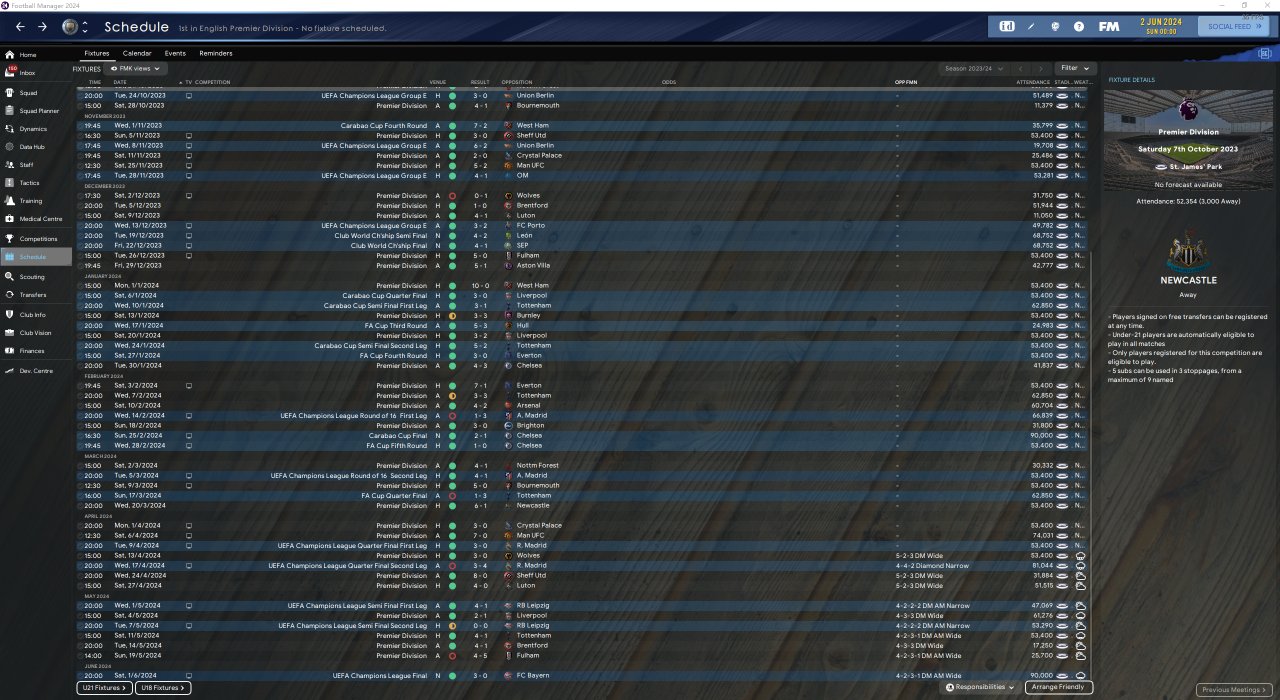Go back with the left arrow
This screenshot has height=700, width=1280.
pyautogui.click(x=20, y=26)
